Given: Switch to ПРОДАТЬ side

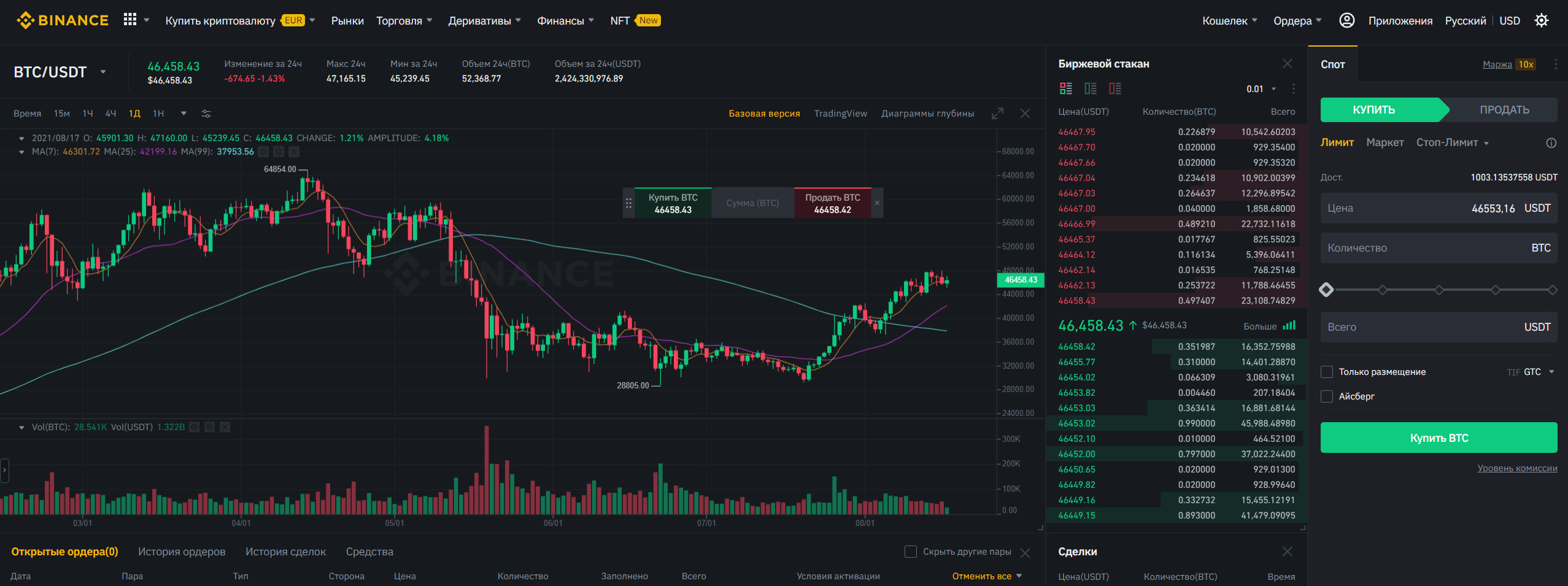Looking at the screenshot, I should (x=1504, y=110).
